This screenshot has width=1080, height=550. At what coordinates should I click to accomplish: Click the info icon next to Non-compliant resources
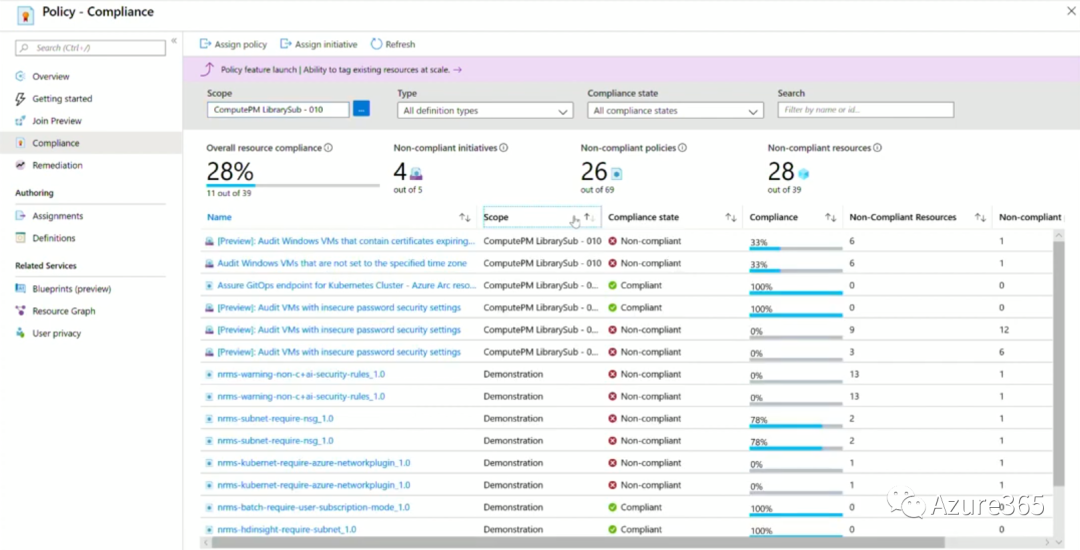[x=877, y=148]
